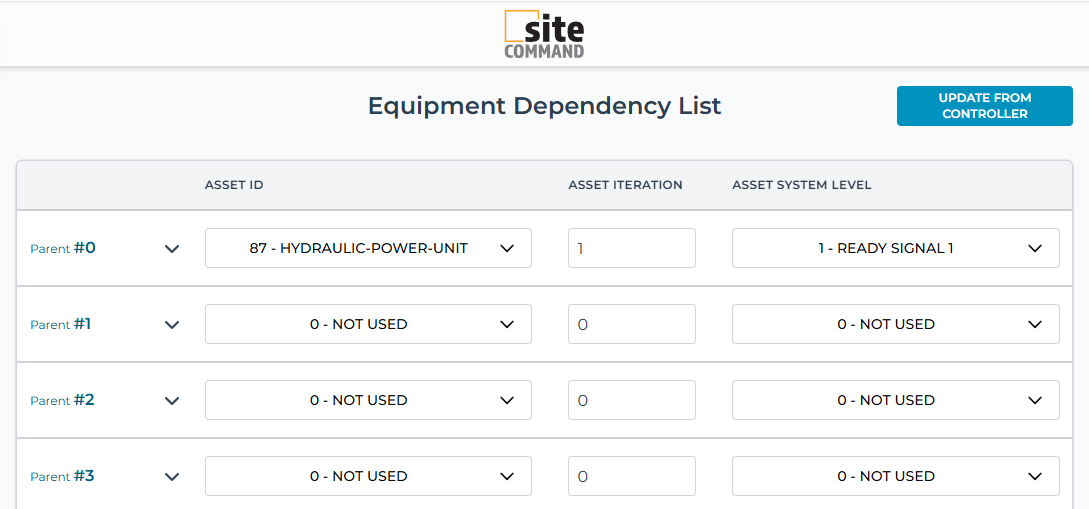Open Parent #3 Asset System Level dropdown
This screenshot has width=1089, height=509.
(x=895, y=476)
